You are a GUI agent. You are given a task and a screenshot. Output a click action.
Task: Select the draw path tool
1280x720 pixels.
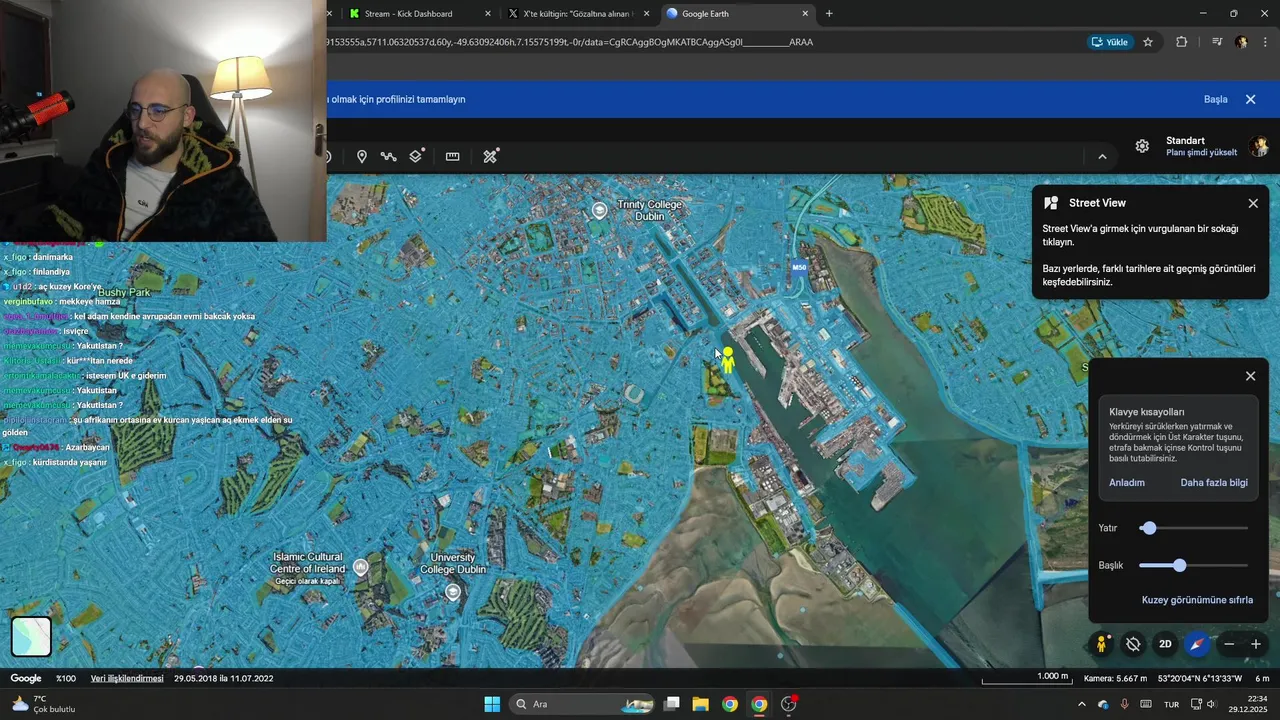(388, 157)
